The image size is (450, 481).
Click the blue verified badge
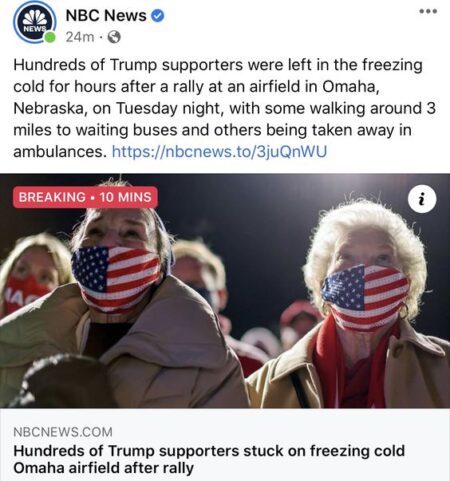(x=158, y=16)
